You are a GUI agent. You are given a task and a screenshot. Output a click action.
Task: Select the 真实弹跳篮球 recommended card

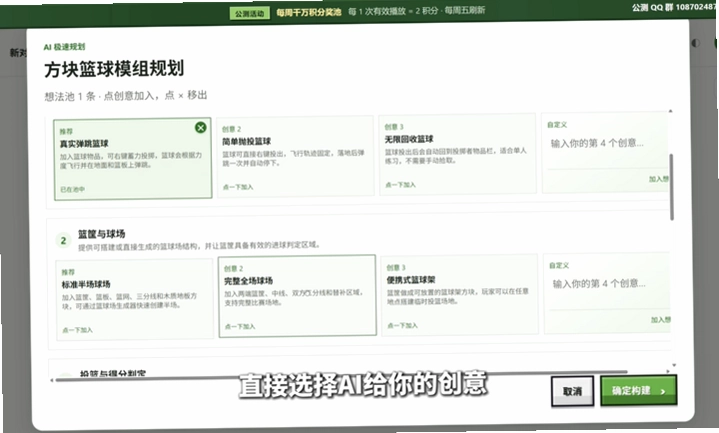[133, 159]
